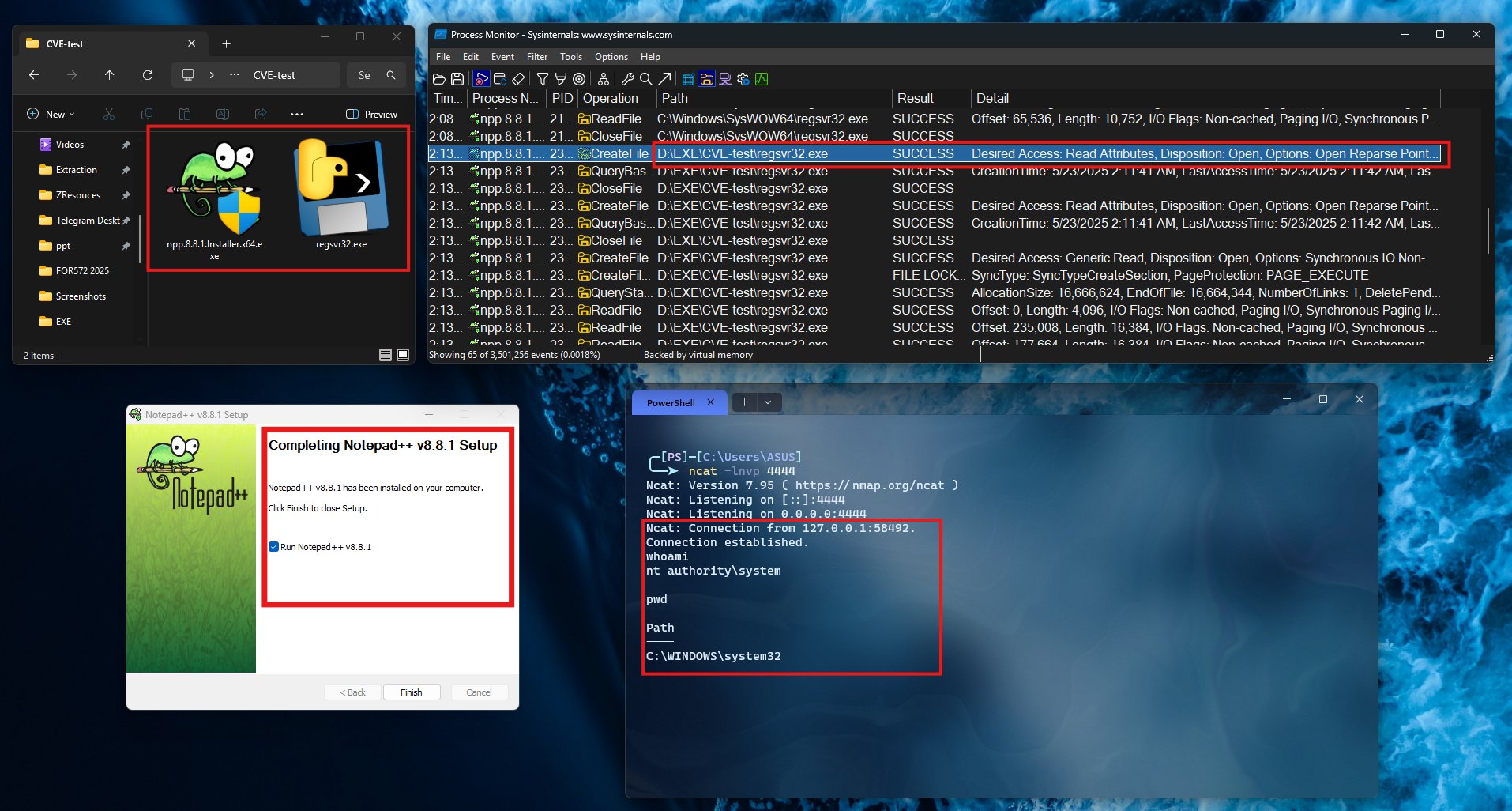Toggle Capture events in Process Monitor

[x=480, y=79]
